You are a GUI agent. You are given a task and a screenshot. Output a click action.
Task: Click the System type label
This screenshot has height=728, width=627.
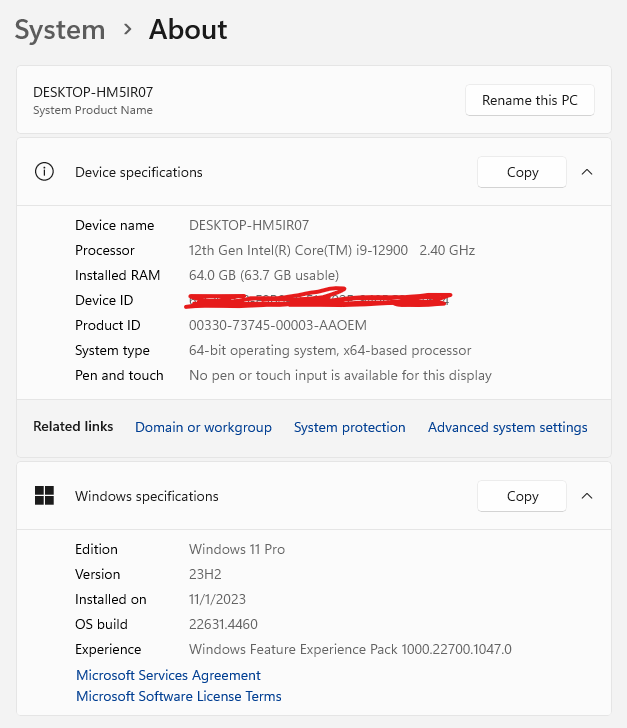112,351
